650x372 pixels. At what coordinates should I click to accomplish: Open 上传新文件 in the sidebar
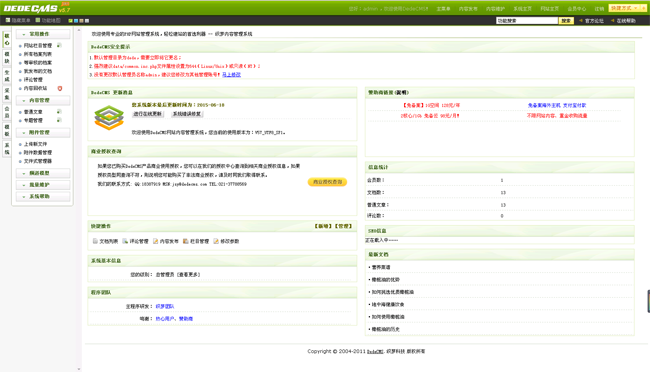[35, 144]
